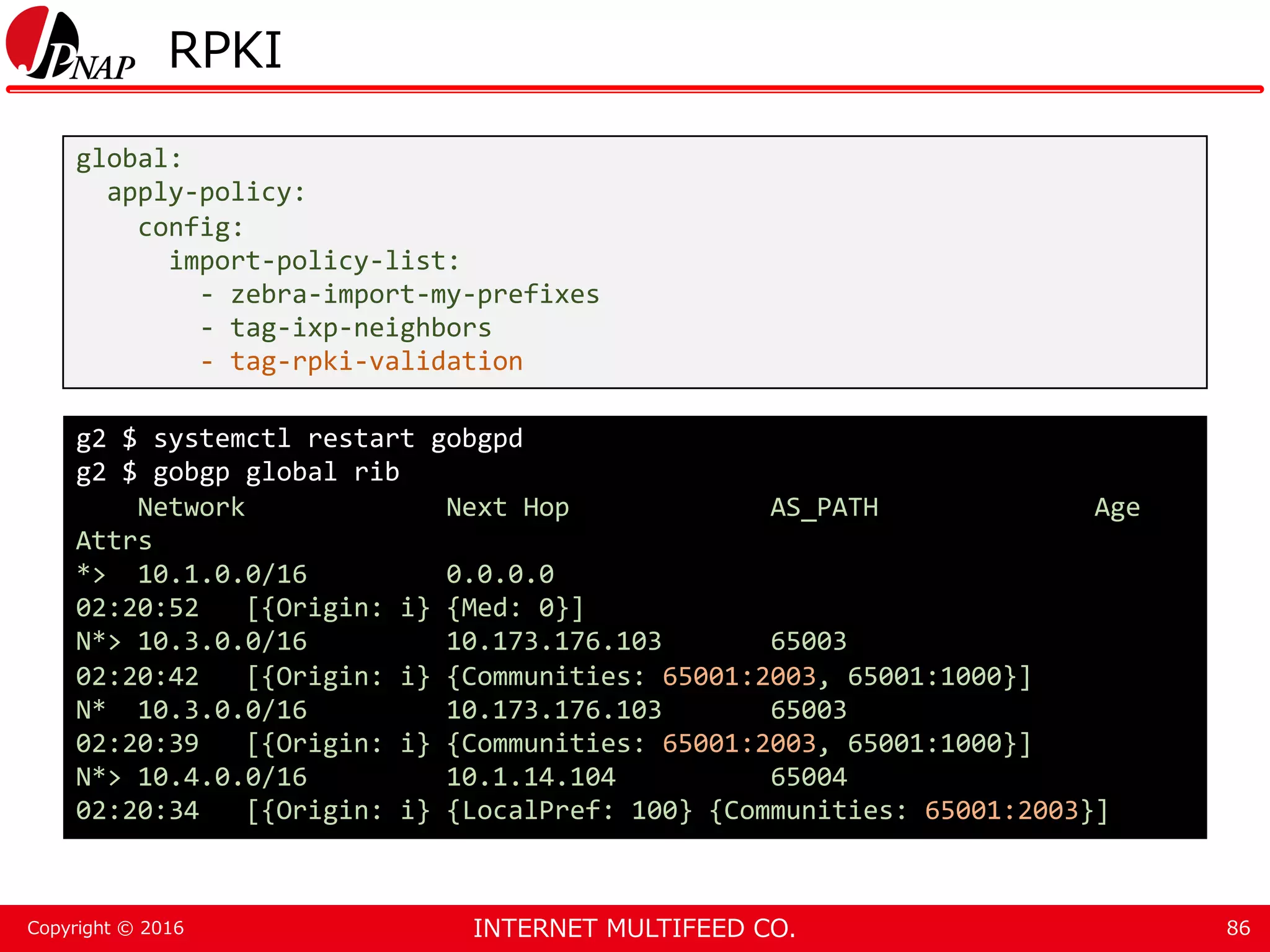Select the 'Next Hop' column header
Image resolution: width=1270 pixels, height=952 pixels.
point(507,508)
